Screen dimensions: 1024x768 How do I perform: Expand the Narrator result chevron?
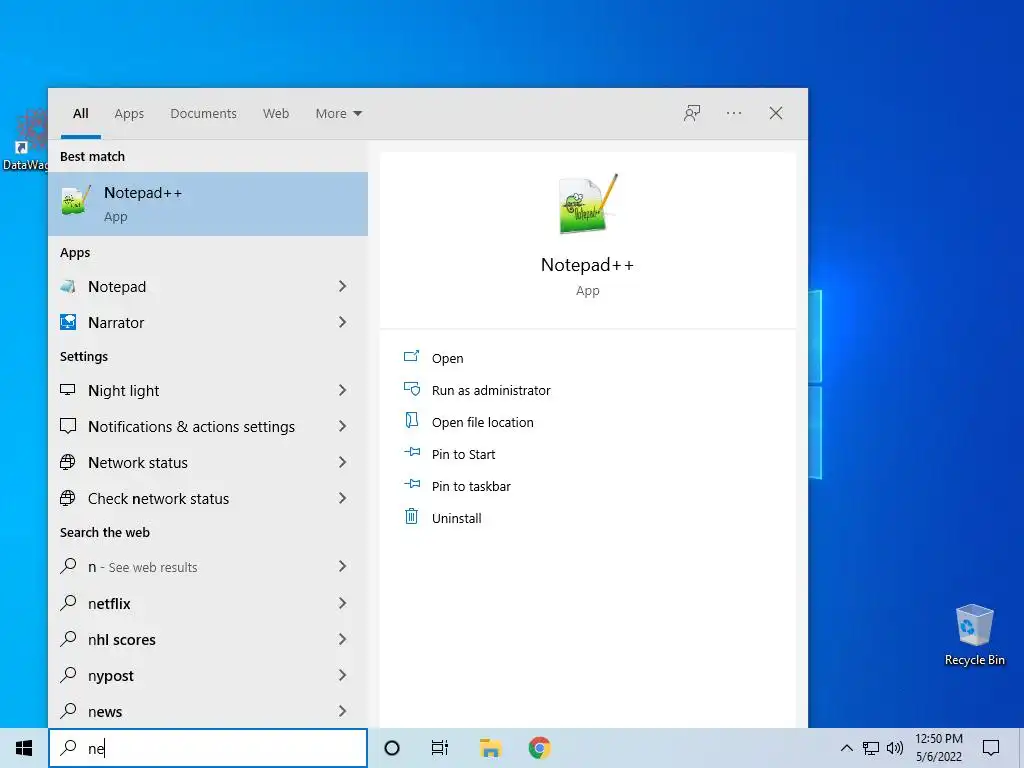(342, 322)
